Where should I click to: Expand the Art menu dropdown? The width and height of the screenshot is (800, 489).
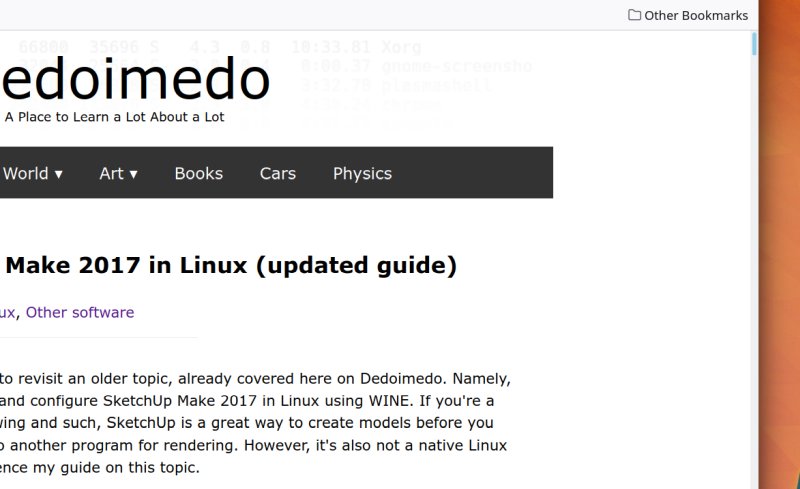[118, 173]
